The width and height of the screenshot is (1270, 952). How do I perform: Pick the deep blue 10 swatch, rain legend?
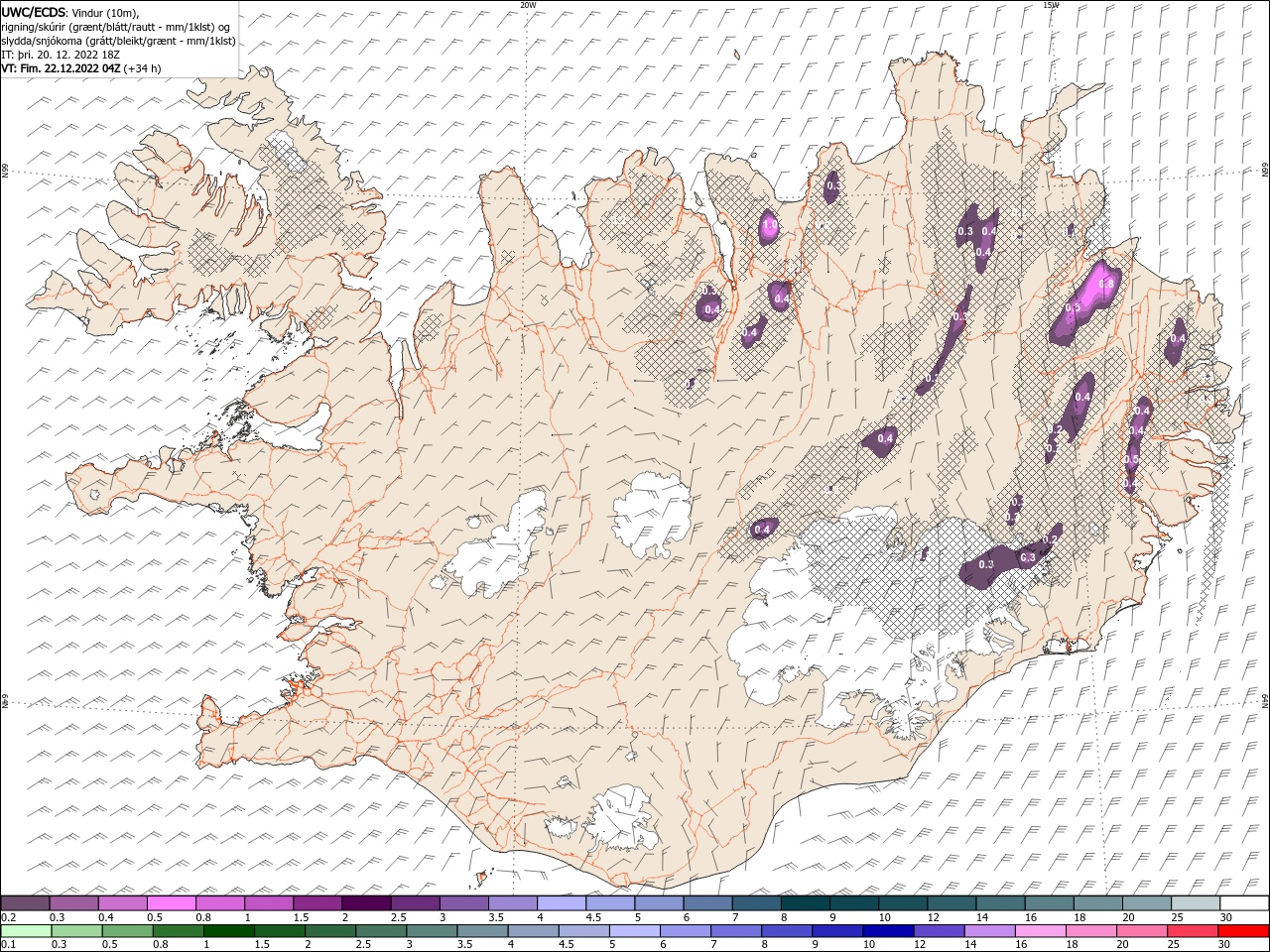point(887,931)
